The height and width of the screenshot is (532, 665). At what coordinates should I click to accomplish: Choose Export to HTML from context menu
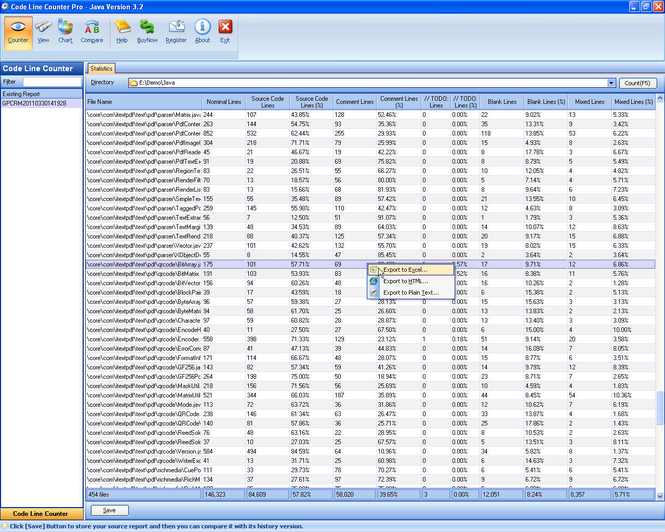click(x=405, y=281)
